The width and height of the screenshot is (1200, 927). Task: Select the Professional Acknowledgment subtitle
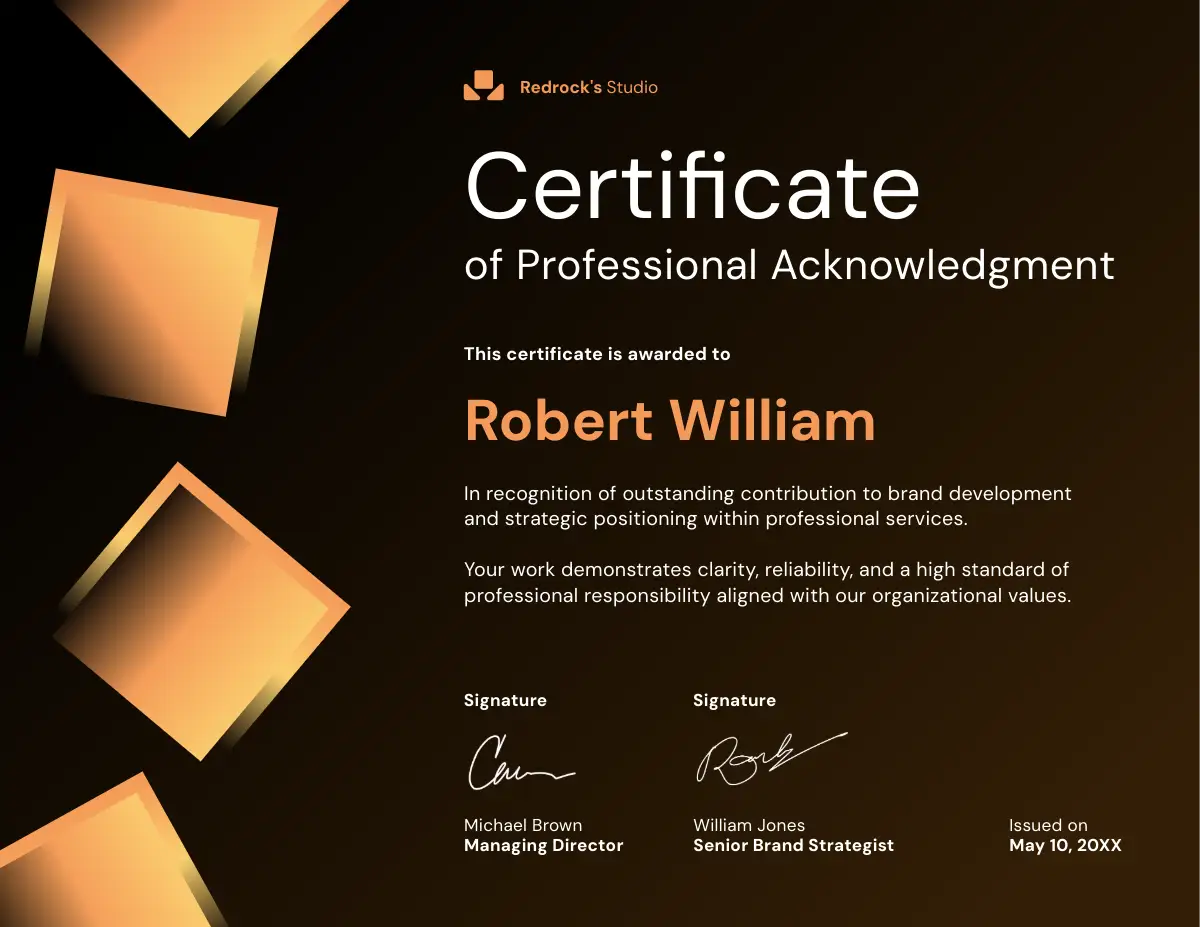(788, 266)
